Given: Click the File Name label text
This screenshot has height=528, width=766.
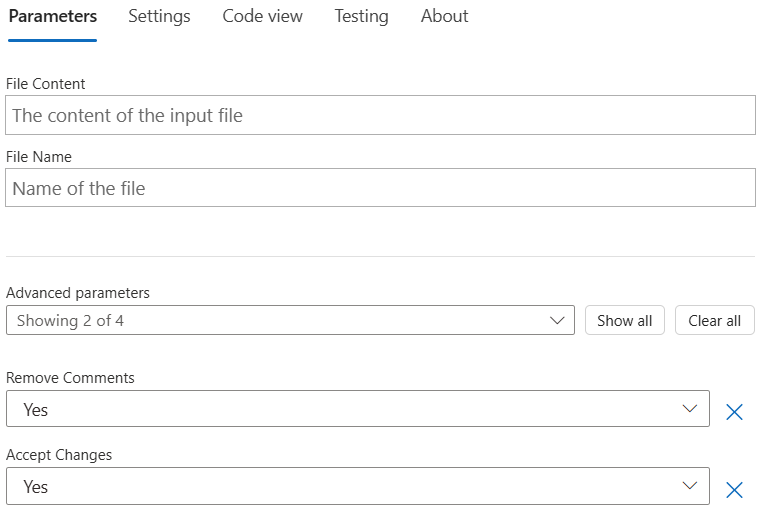Looking at the screenshot, I should pyautogui.click(x=39, y=157).
